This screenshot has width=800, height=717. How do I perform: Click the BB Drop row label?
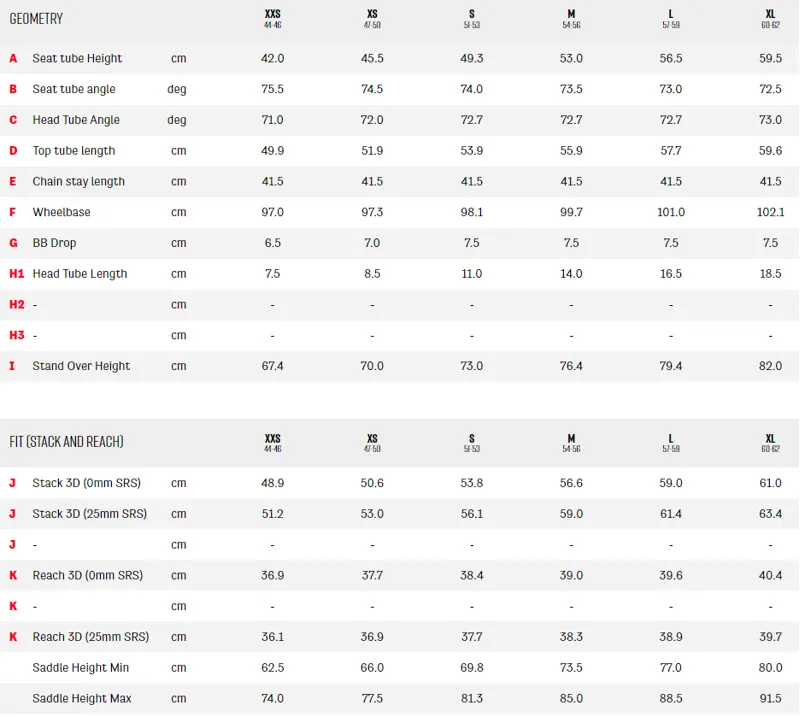(x=54, y=243)
